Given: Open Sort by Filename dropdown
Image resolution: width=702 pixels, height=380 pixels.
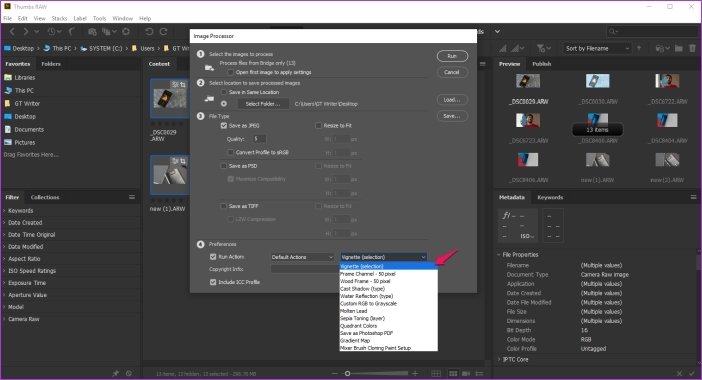Looking at the screenshot, I should [597, 48].
